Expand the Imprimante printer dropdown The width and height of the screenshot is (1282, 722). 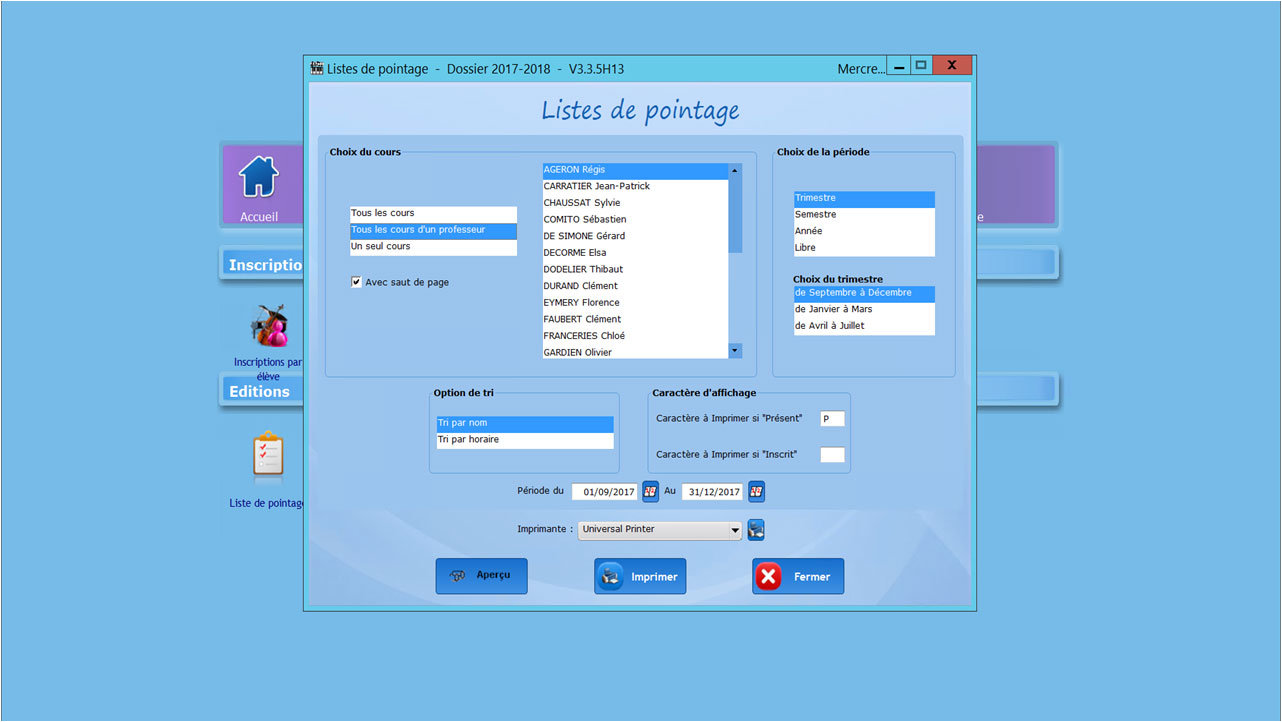pos(735,530)
